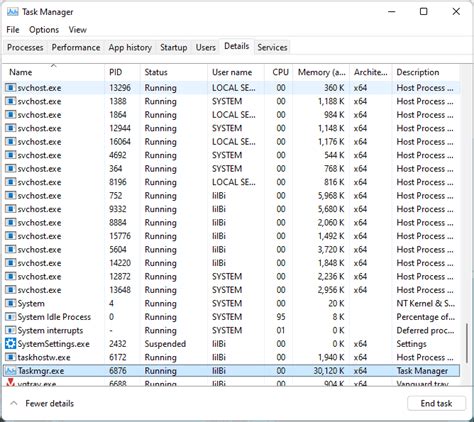Click the icon of svchost.exe PID 14220
The image size is (474, 422).
[11, 263]
